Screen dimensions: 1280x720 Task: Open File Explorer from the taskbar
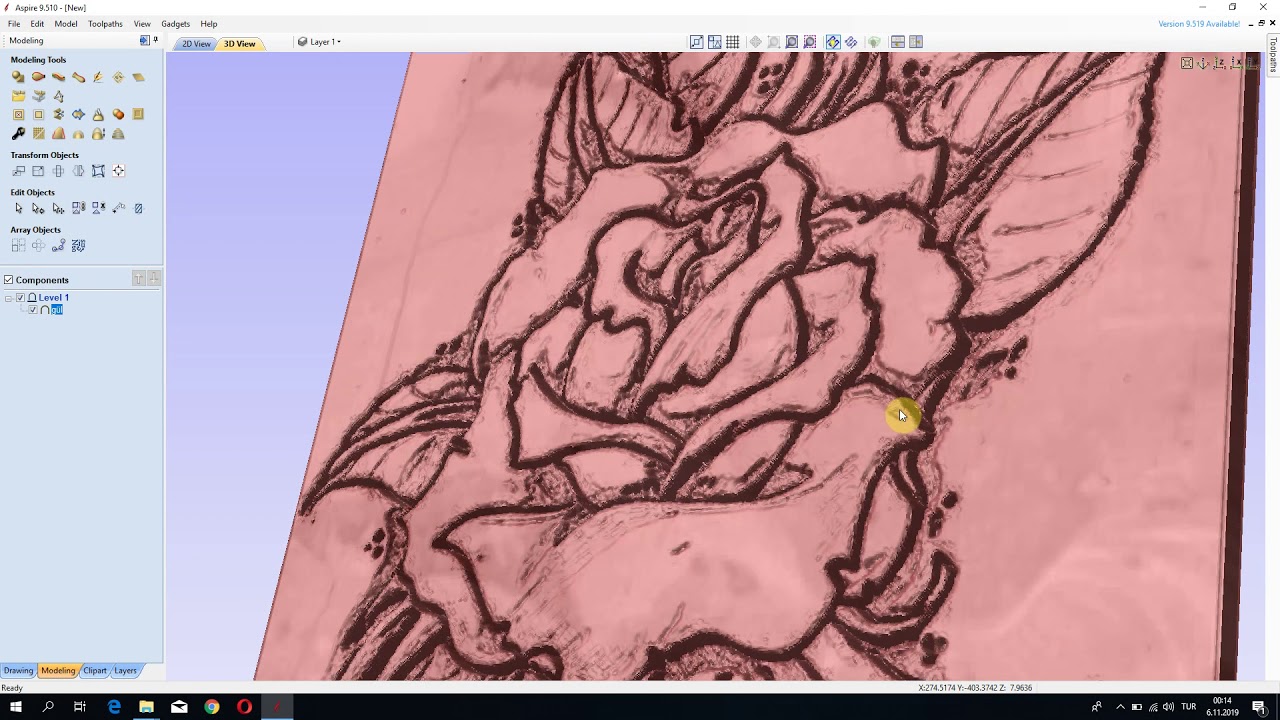pyautogui.click(x=146, y=707)
